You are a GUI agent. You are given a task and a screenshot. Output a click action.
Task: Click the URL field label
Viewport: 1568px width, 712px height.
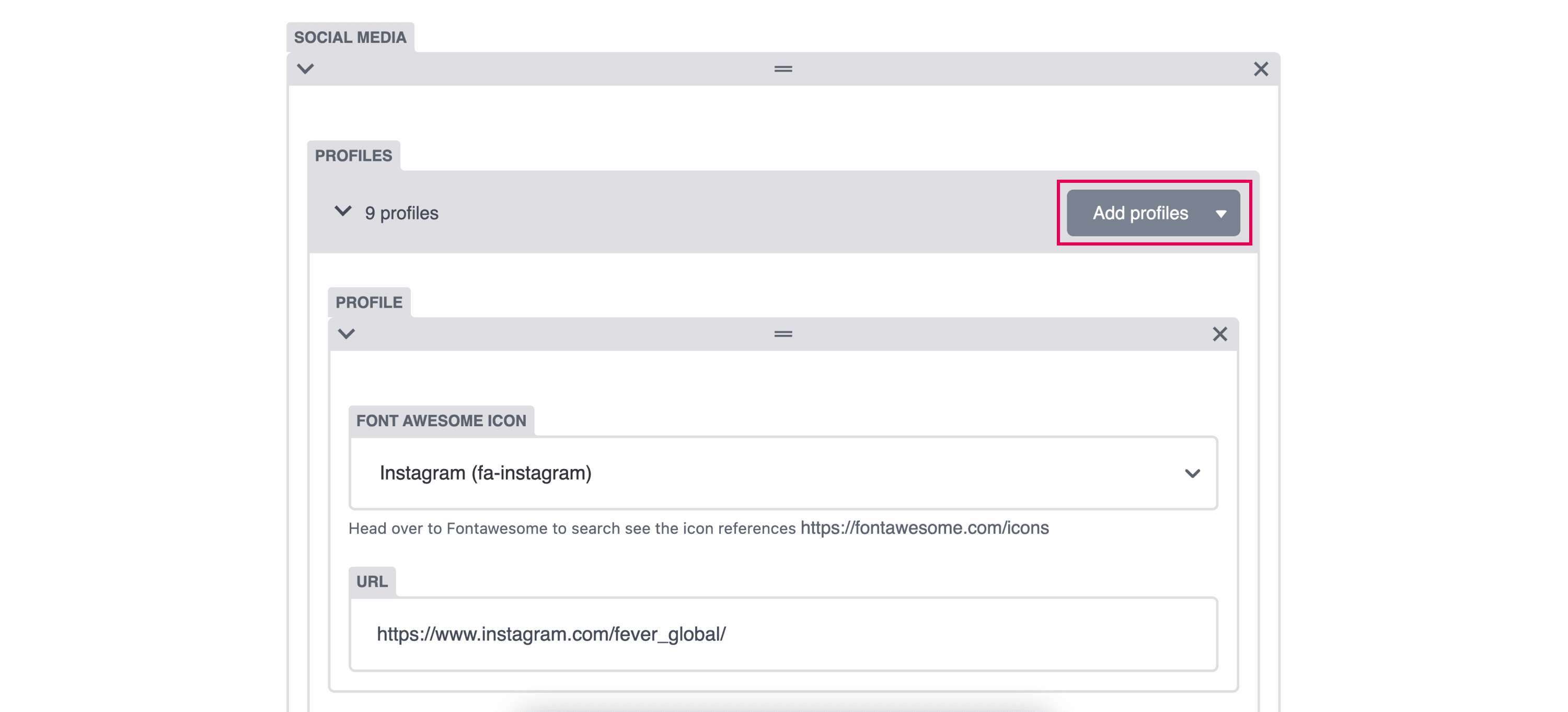[x=372, y=582]
